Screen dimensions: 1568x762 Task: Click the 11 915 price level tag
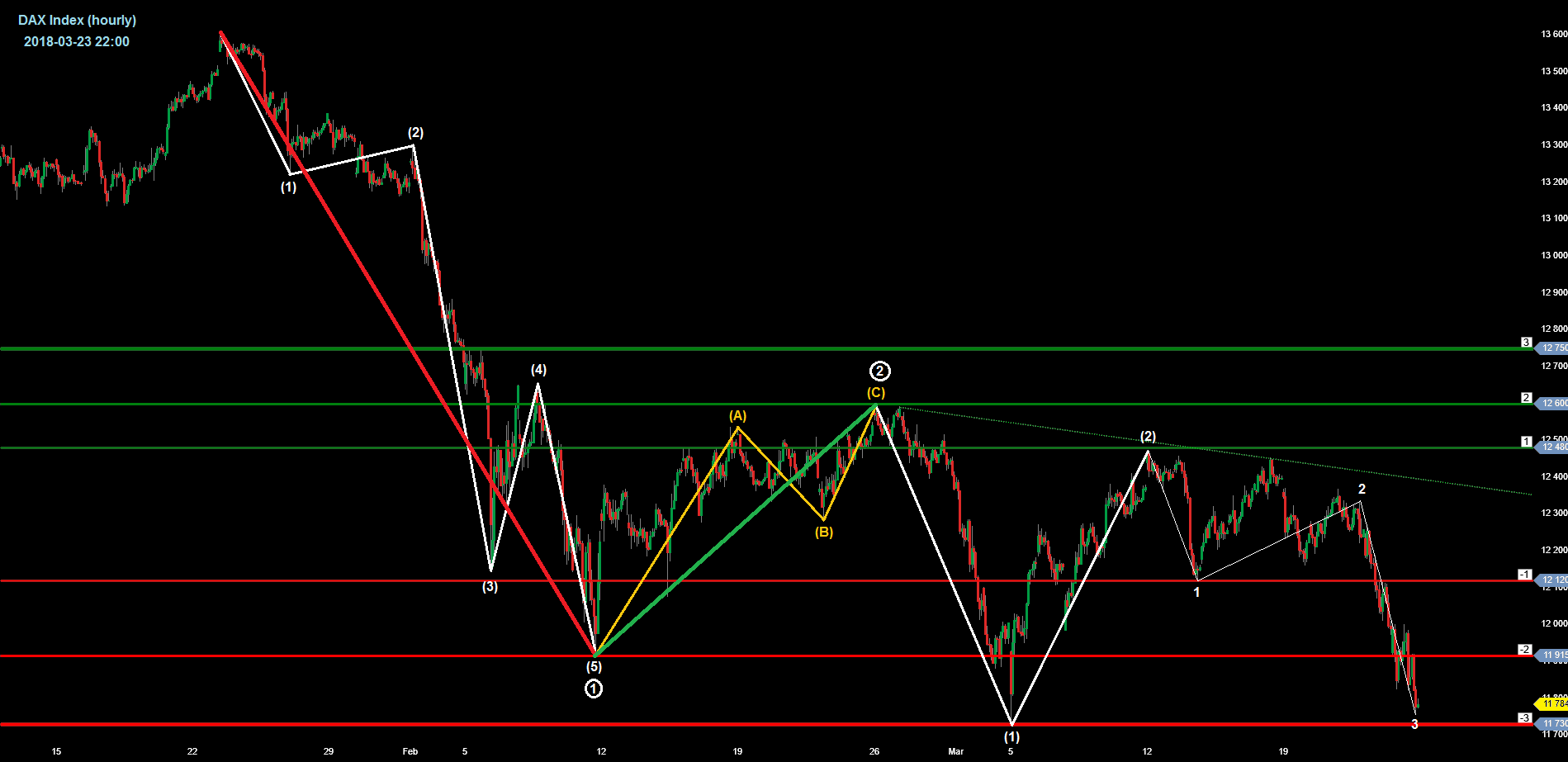[x=1553, y=656]
